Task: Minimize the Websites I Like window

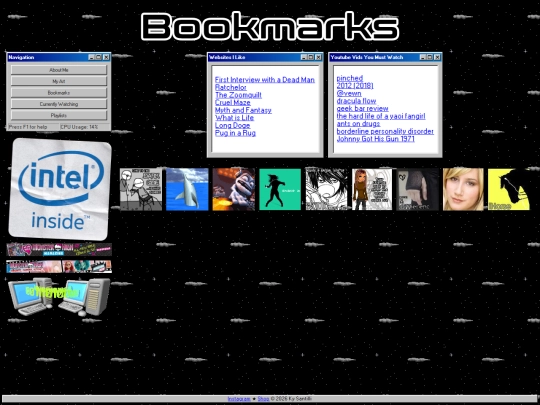Action: click(304, 57)
